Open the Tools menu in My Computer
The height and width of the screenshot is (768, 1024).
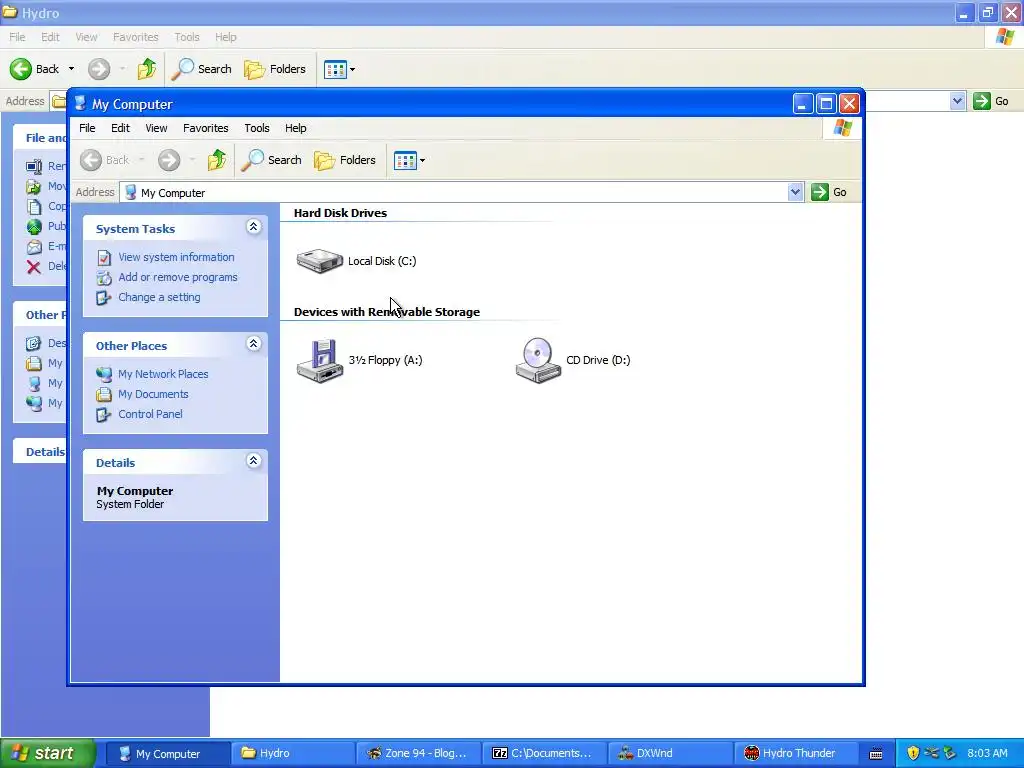(x=257, y=128)
